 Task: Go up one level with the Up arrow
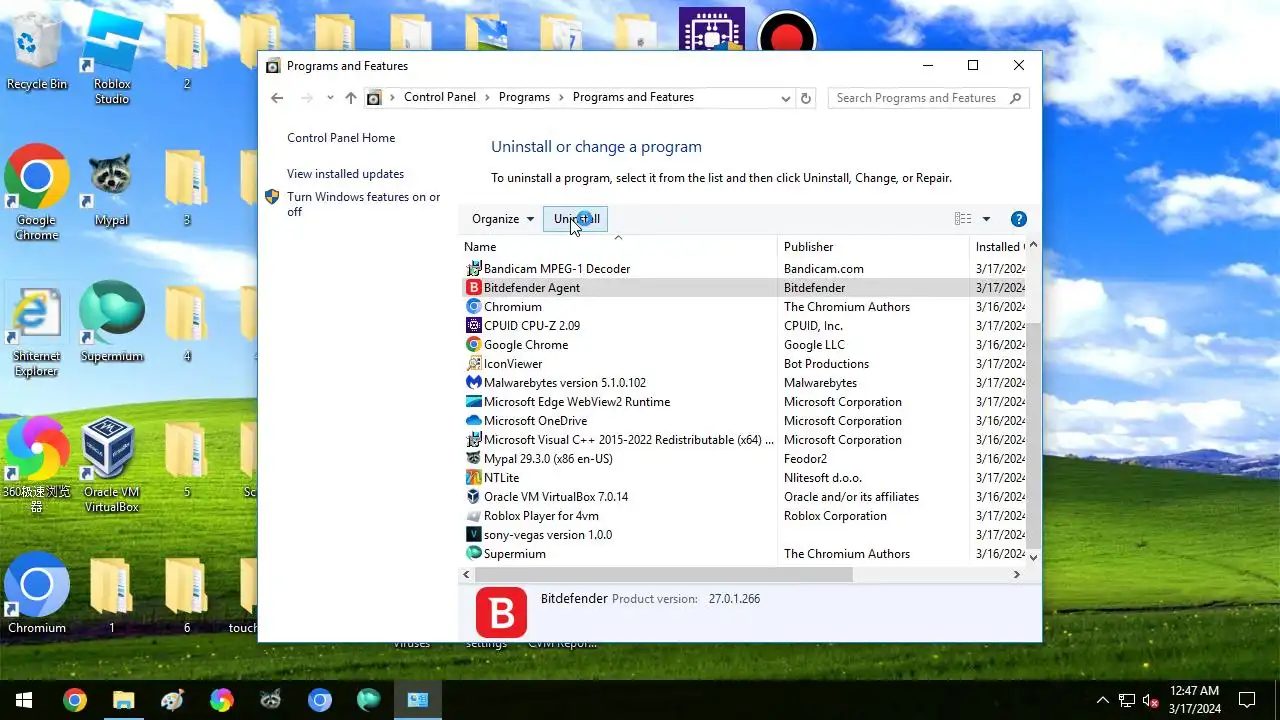pyautogui.click(x=350, y=97)
